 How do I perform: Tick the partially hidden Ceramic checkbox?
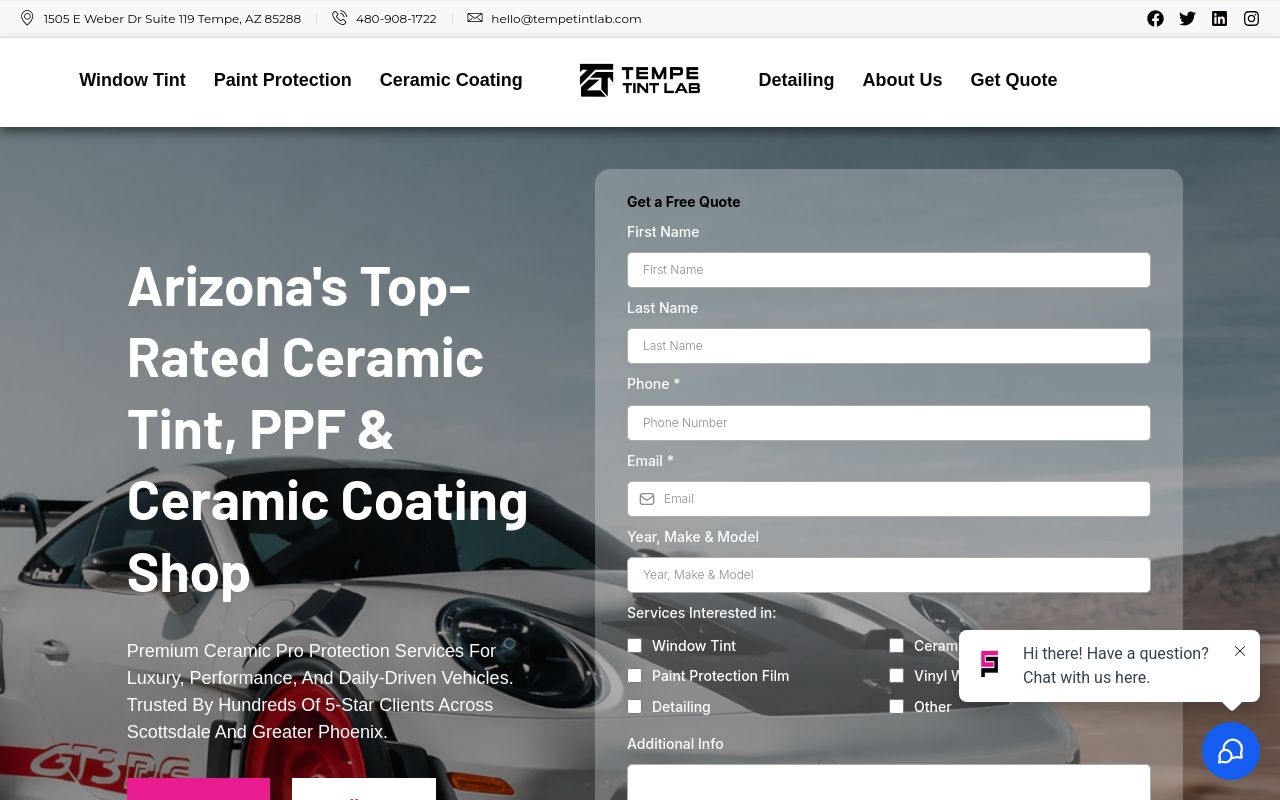click(896, 646)
